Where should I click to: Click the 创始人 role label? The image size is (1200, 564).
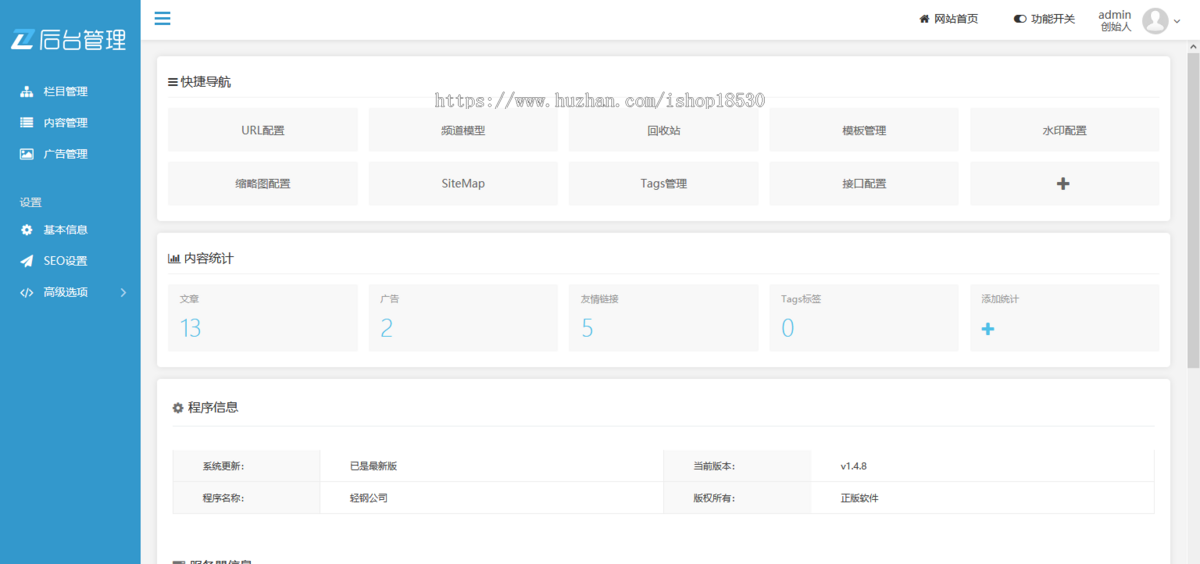(x=1115, y=27)
